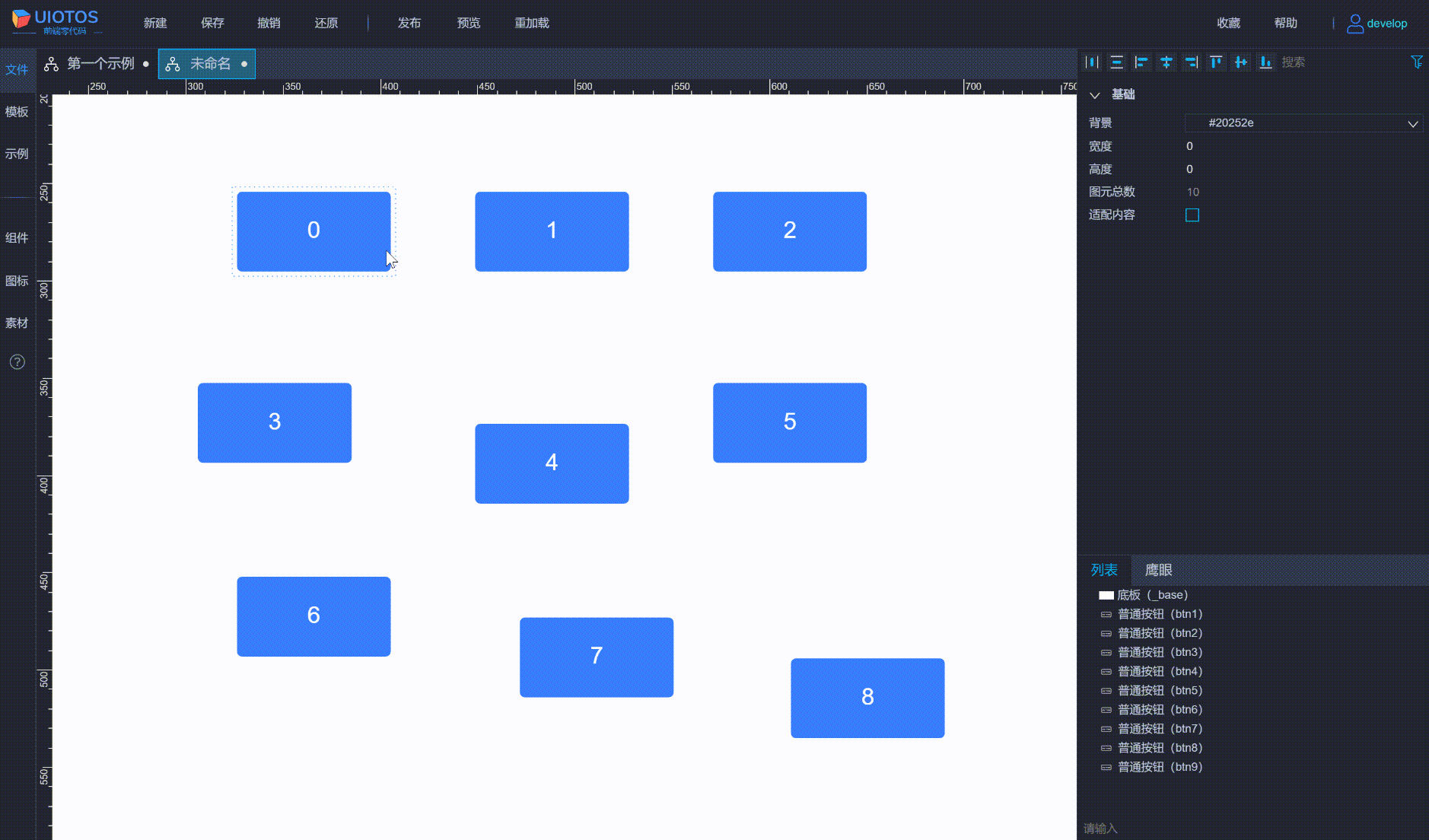Collapse the 基础 section
The image size is (1429, 840).
(x=1095, y=95)
